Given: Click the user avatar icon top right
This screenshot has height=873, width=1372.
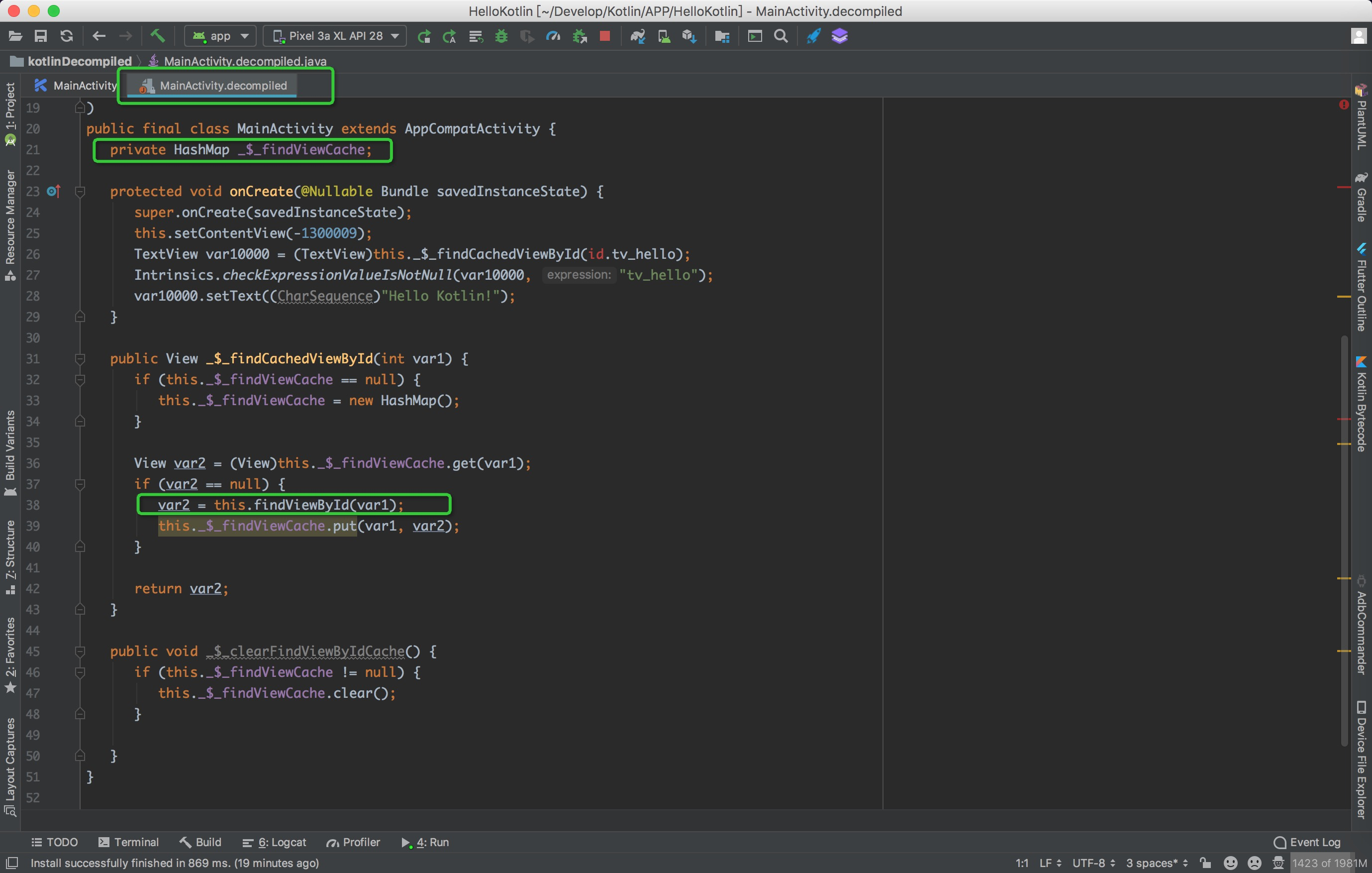Looking at the screenshot, I should [1359, 36].
